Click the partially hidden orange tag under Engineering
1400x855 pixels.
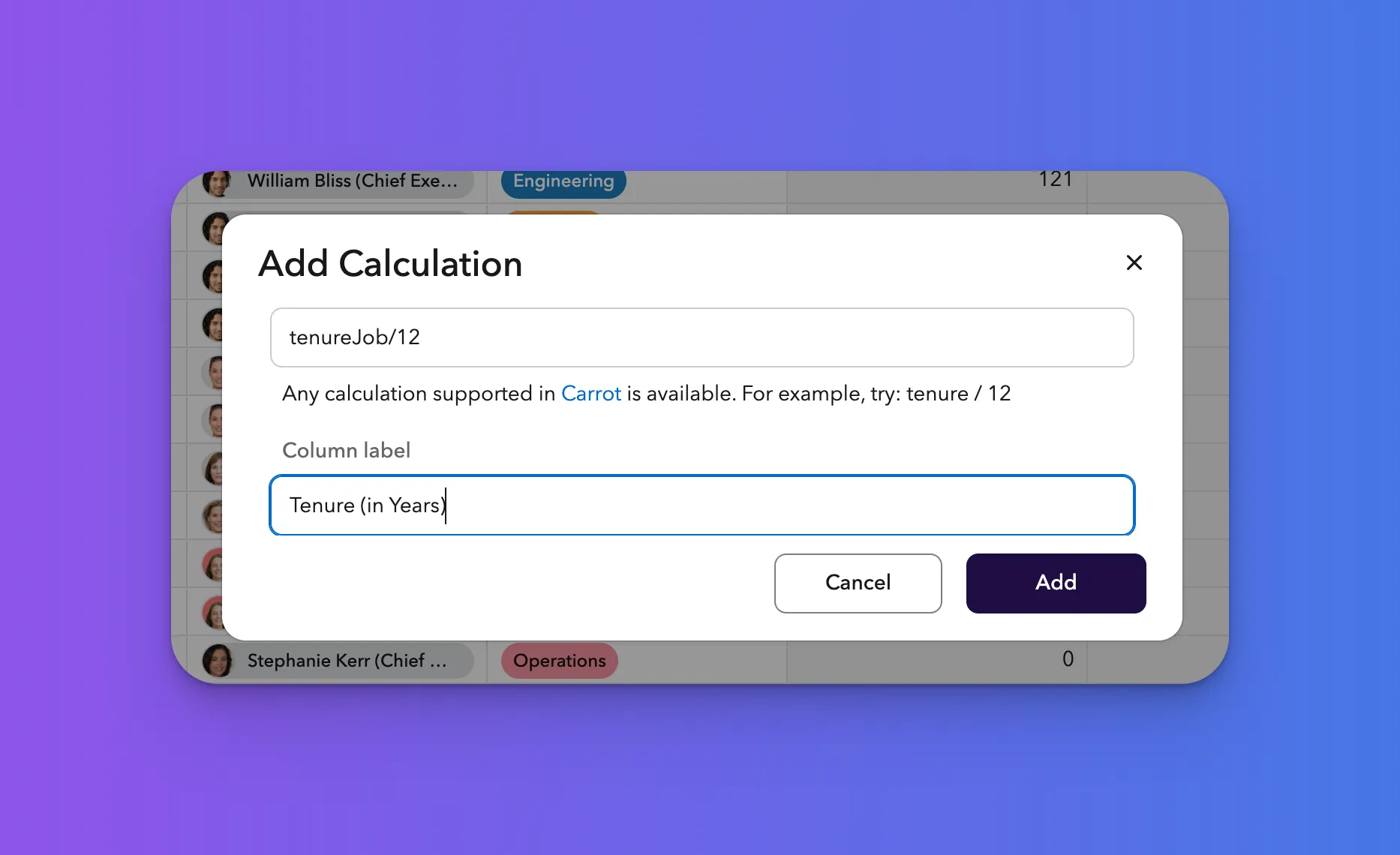[x=553, y=213]
